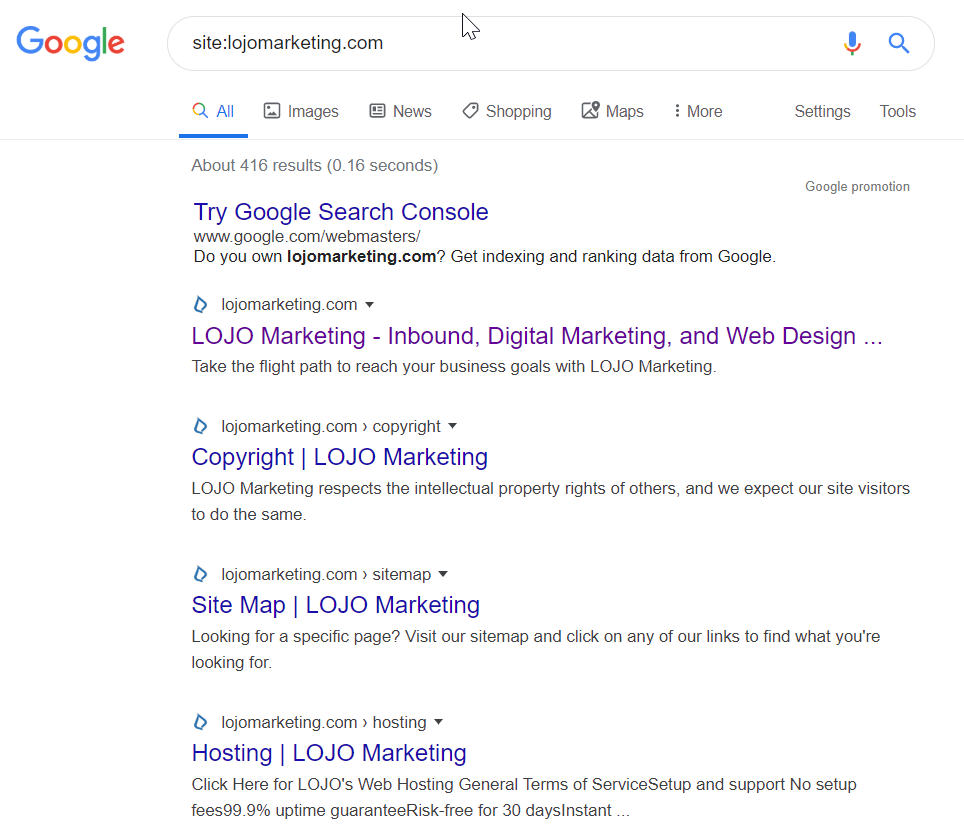Click the 'About 416 results' stats text

coord(314,165)
